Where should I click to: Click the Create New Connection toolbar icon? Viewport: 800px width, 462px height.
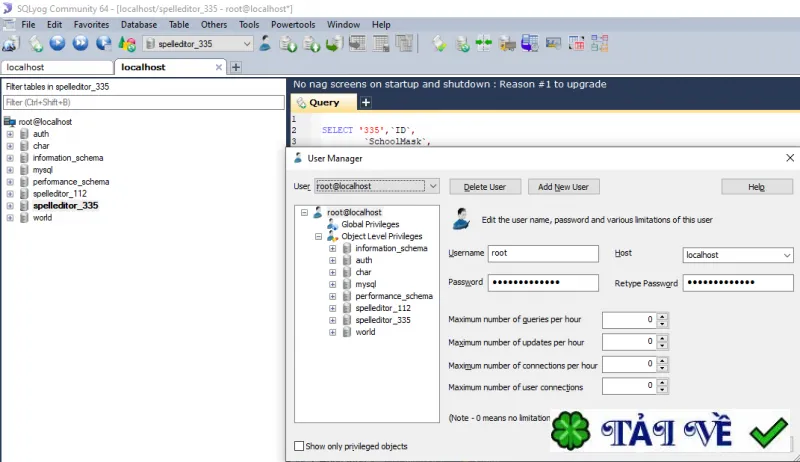pos(11,44)
